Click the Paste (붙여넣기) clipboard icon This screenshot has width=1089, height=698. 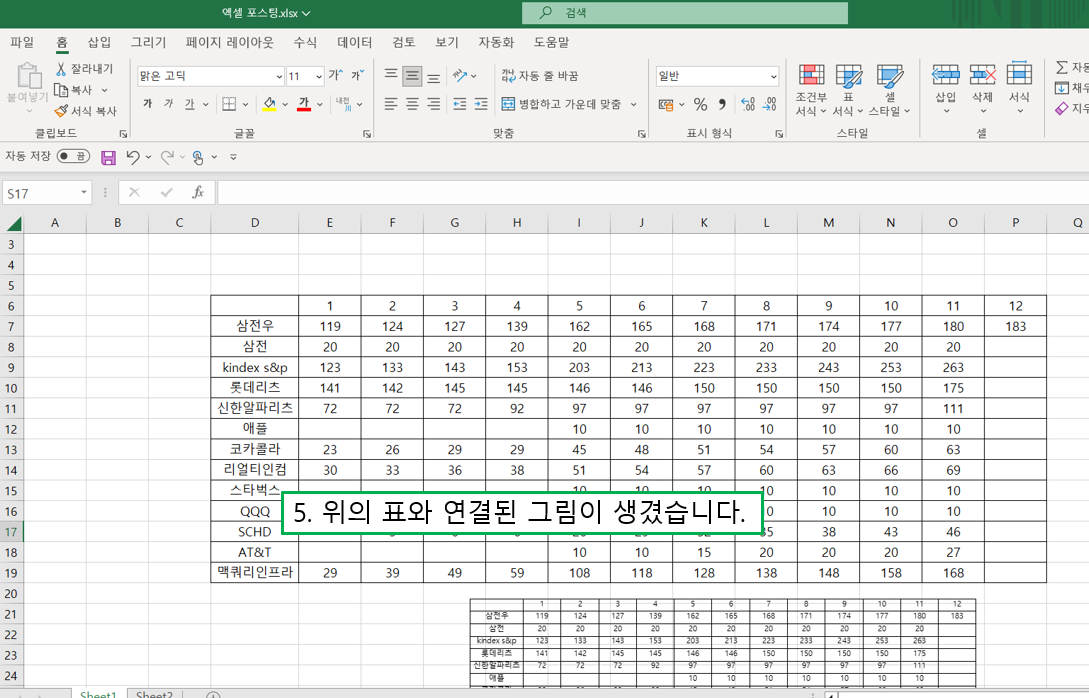[28, 75]
